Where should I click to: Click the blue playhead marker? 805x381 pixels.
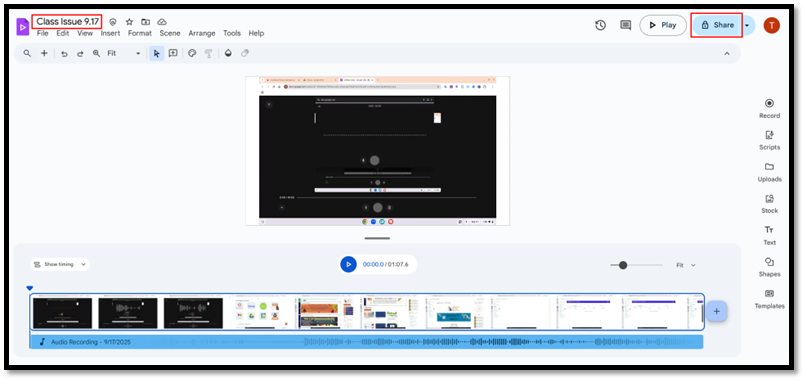(30, 289)
